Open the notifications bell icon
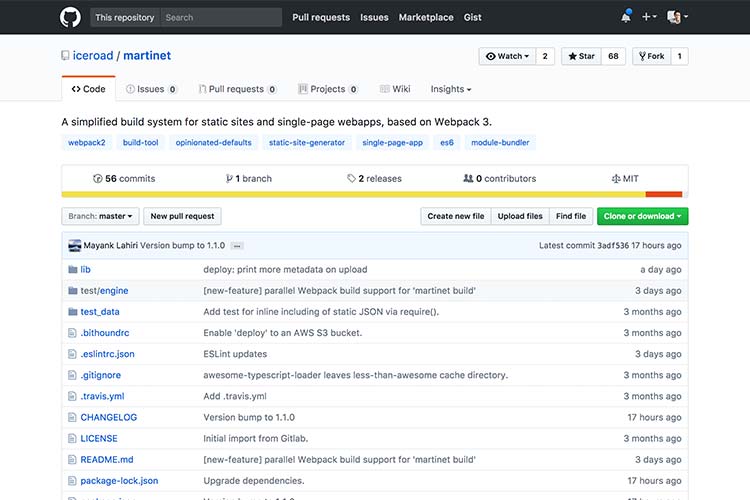 point(626,17)
